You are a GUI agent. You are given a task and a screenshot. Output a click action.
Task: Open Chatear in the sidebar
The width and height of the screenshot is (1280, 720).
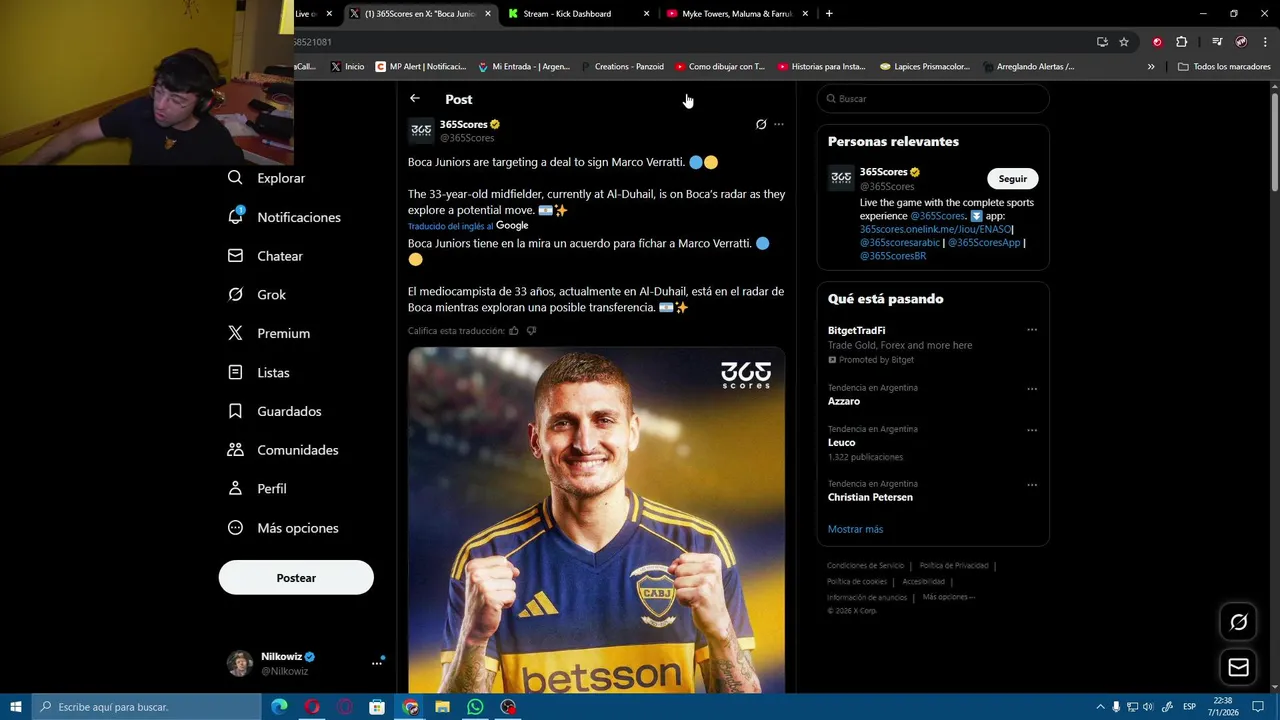[x=266, y=256]
